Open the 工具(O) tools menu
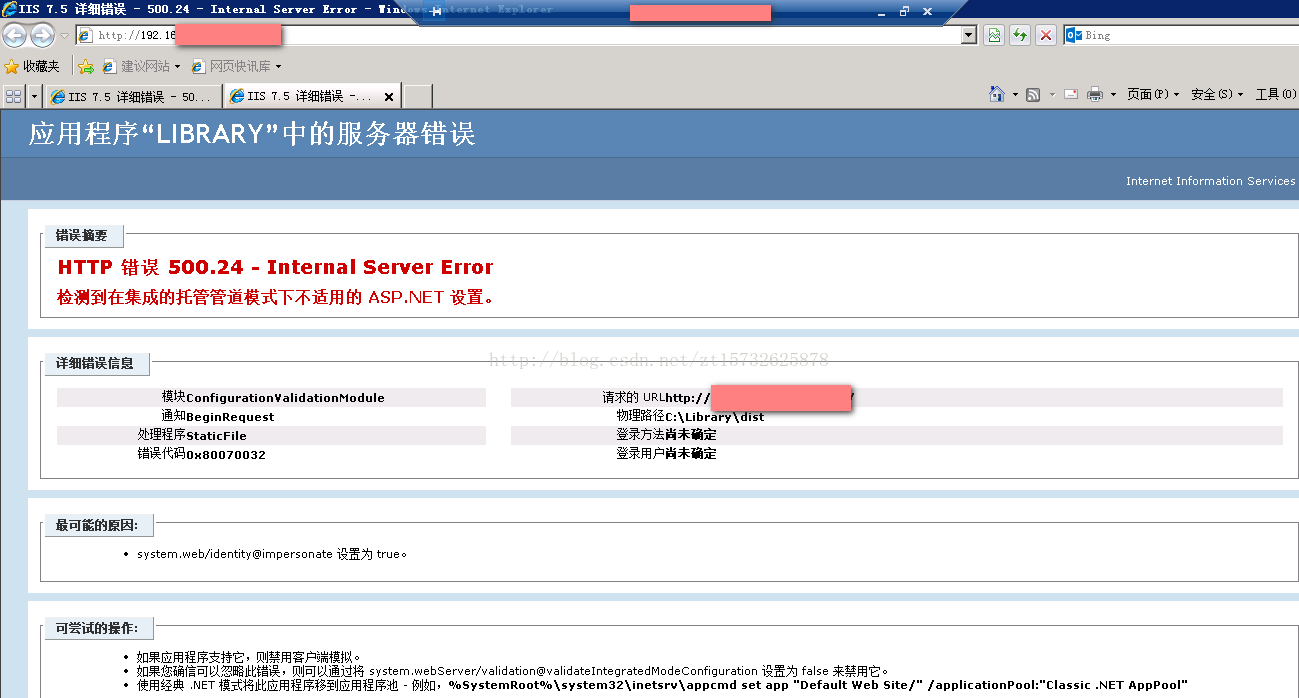This screenshot has height=698, width=1299. 1274,94
